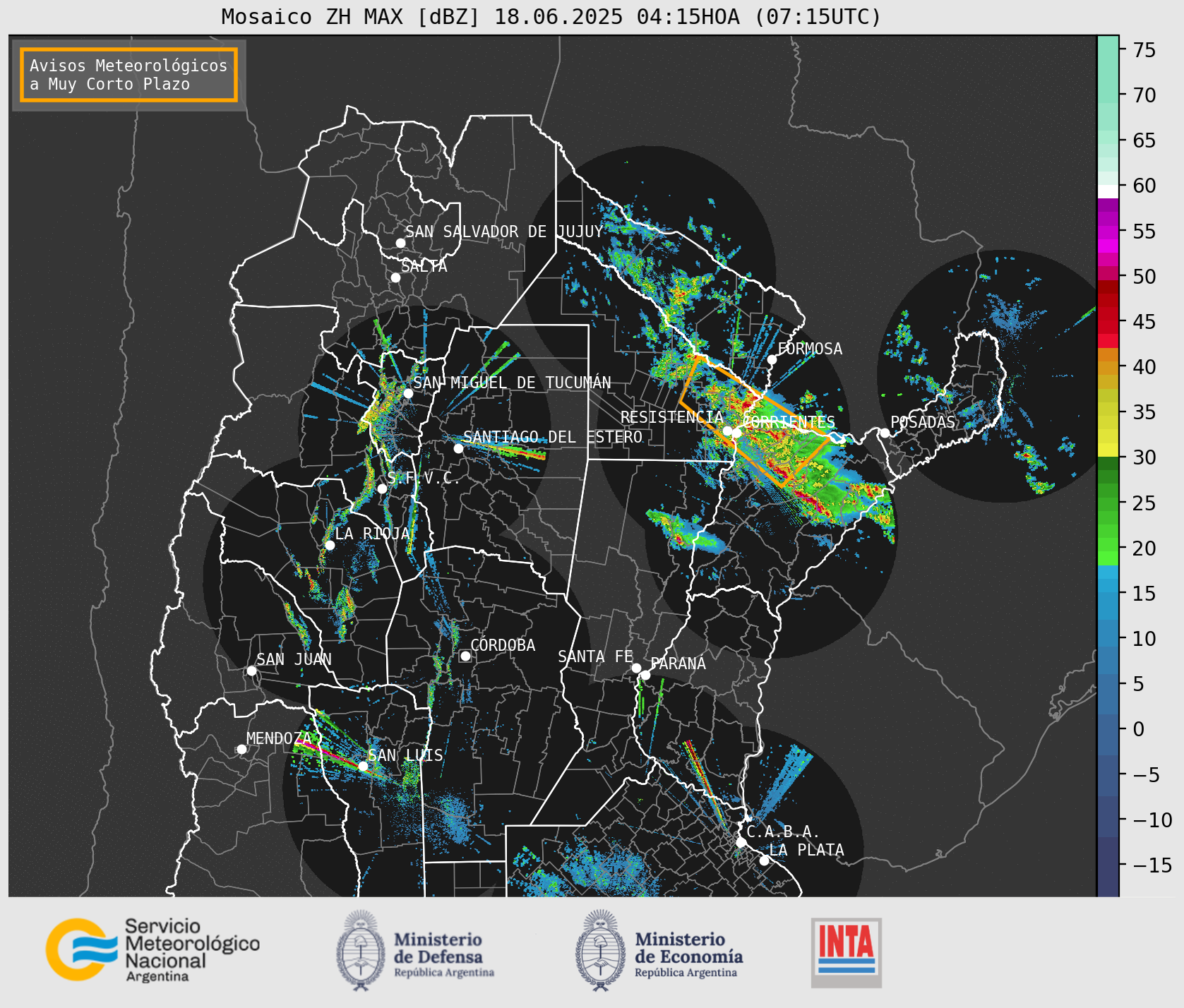Click the magenta 55 dBZ color band

point(1108,233)
